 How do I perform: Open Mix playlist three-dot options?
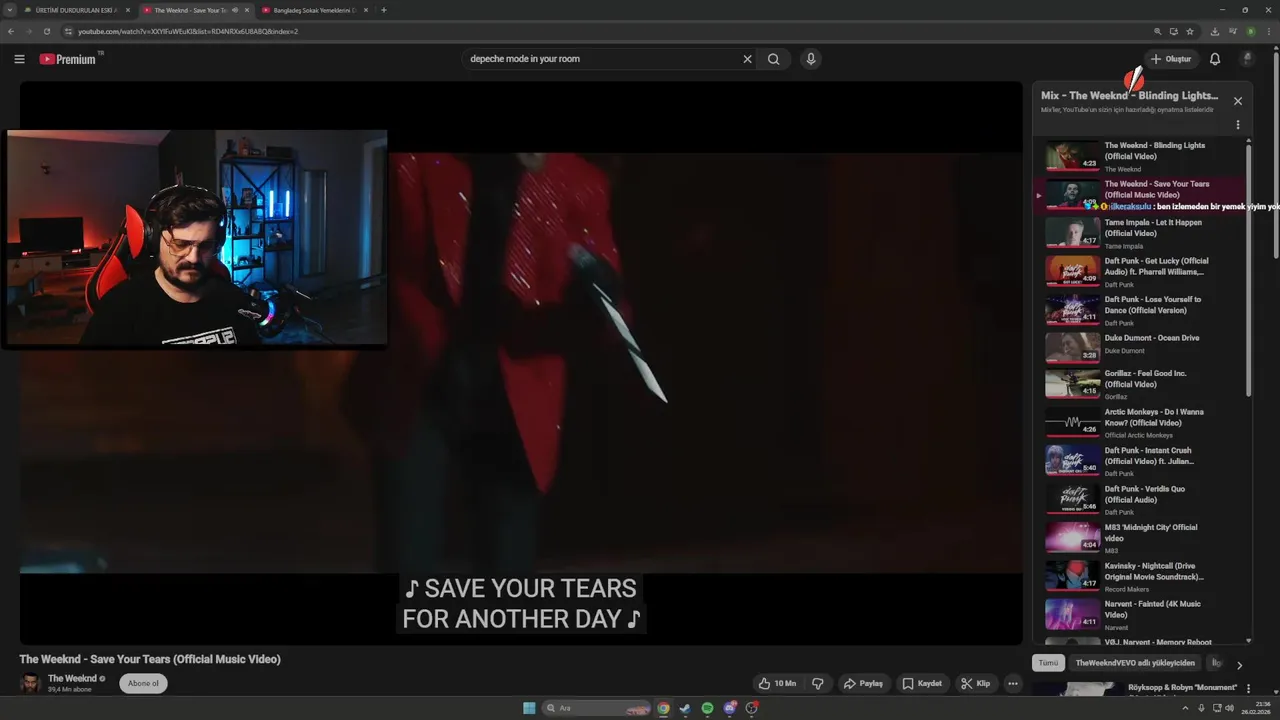coord(1238,125)
